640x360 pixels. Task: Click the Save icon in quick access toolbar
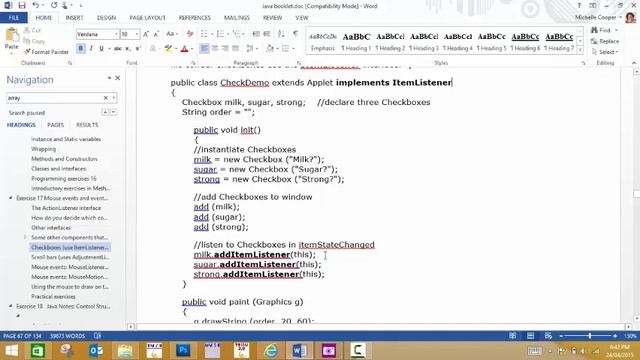22,6
